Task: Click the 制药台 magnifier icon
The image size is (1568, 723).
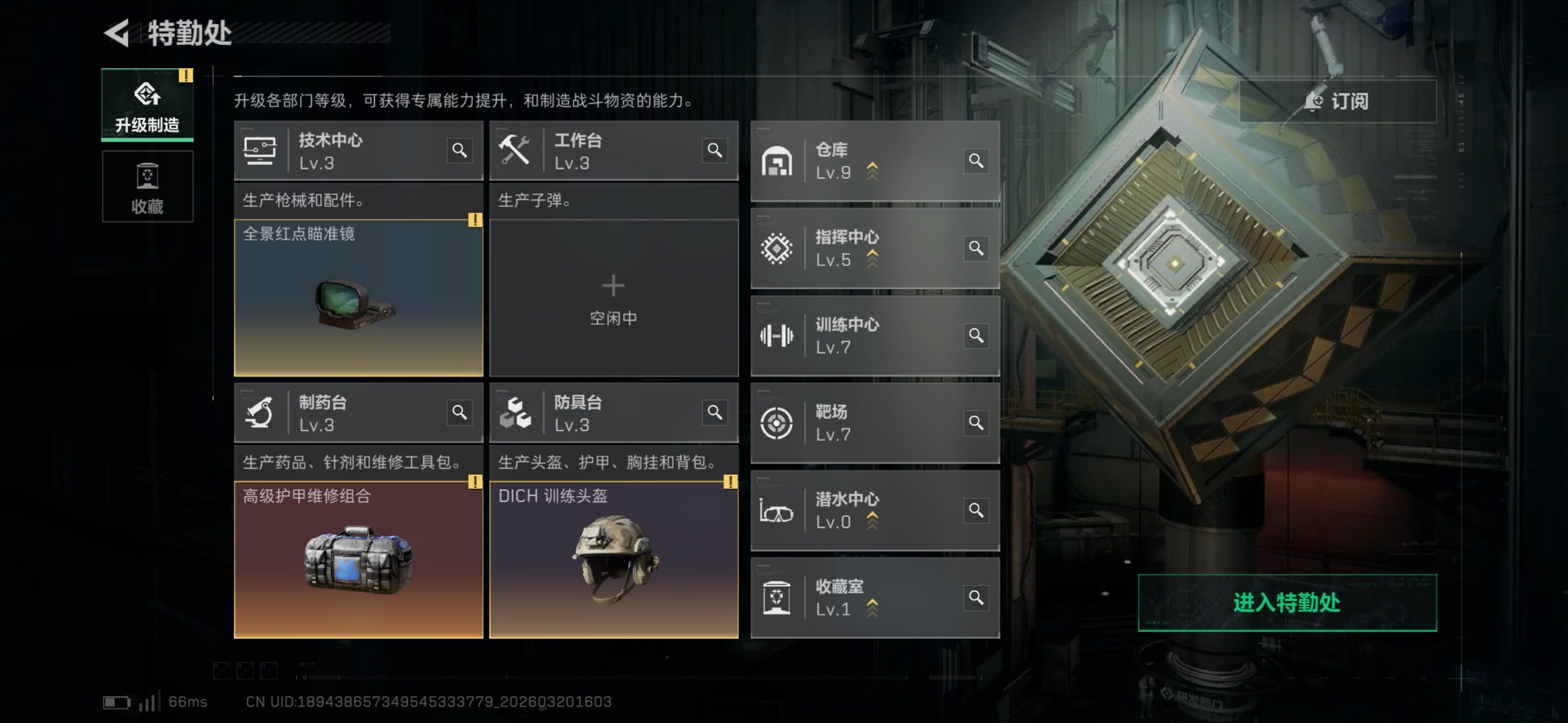Action: pos(459,413)
